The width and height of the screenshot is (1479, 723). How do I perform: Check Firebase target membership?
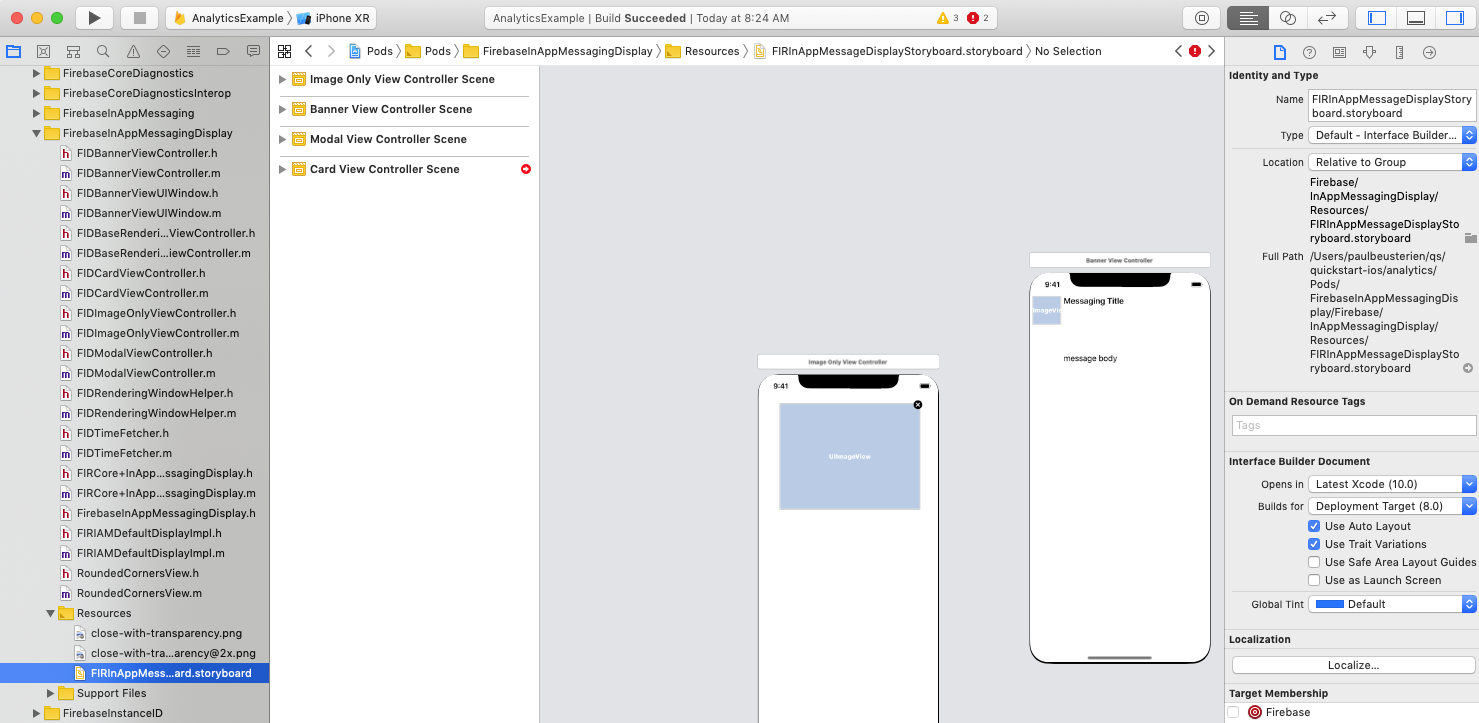(x=1233, y=712)
